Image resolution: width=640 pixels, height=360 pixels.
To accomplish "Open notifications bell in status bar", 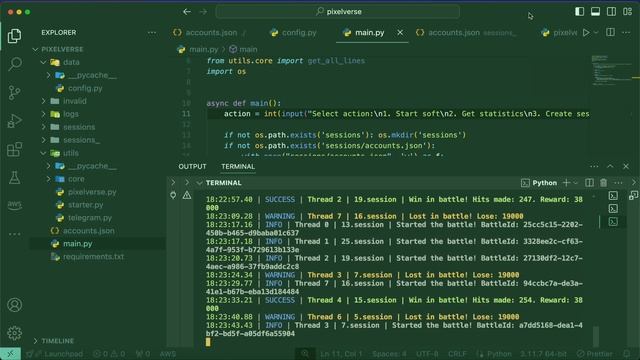I will tap(627, 354).
